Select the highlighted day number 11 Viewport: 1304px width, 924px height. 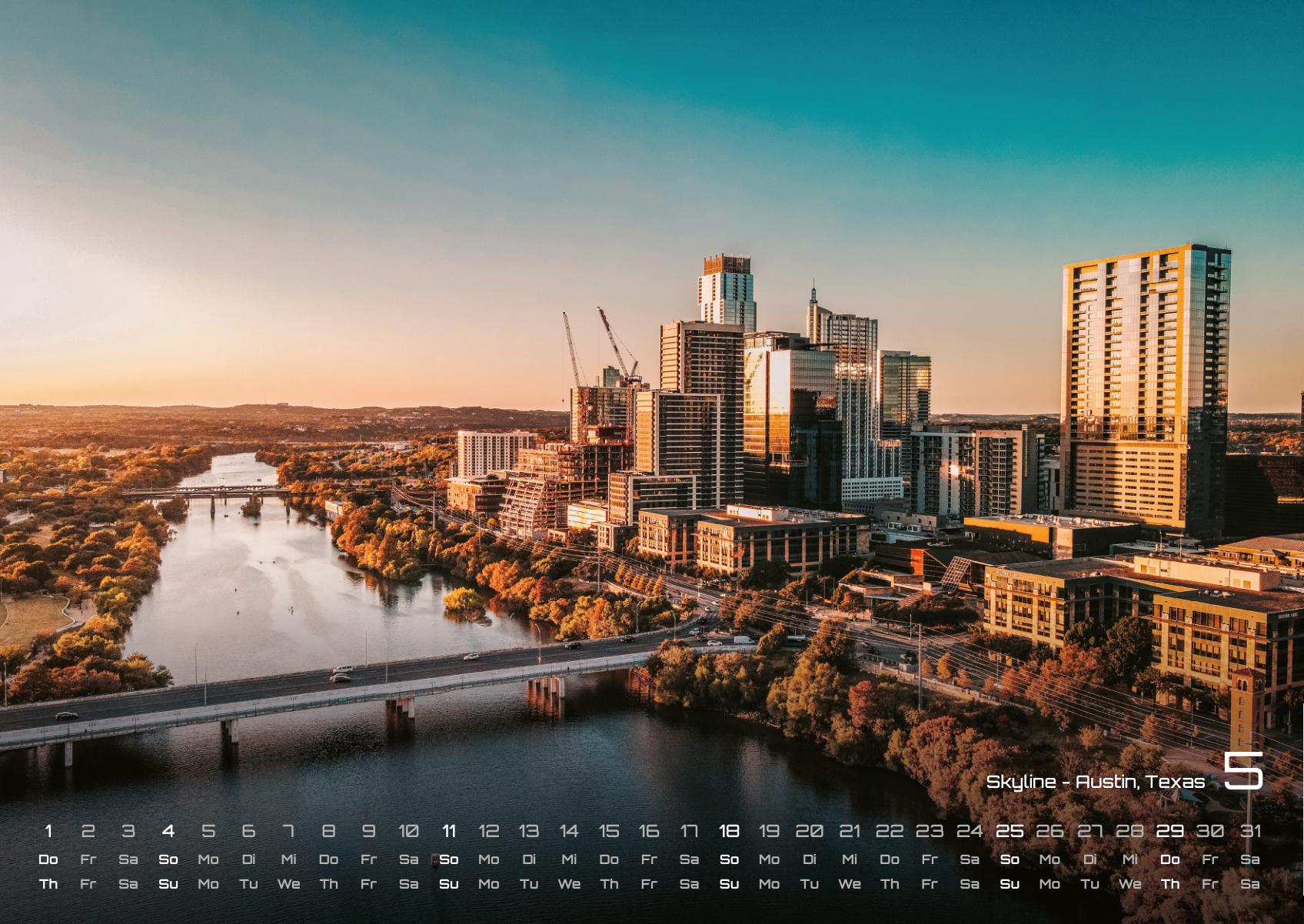449,831
